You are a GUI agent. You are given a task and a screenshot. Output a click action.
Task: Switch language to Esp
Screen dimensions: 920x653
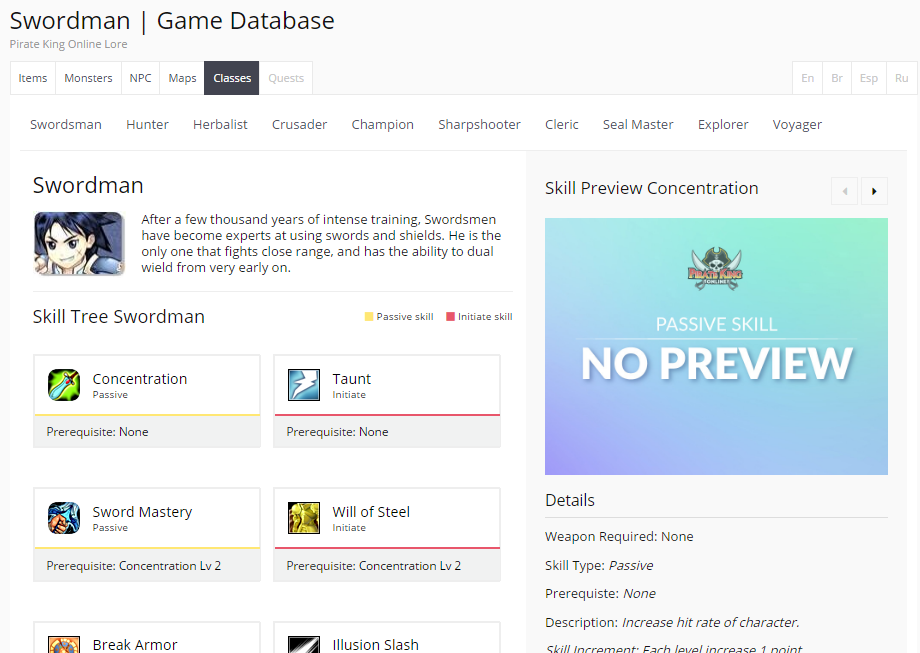point(868,78)
